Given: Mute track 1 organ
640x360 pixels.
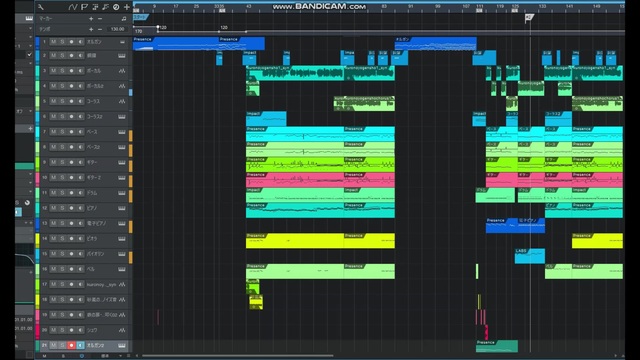Looking at the screenshot, I should coord(53,42).
